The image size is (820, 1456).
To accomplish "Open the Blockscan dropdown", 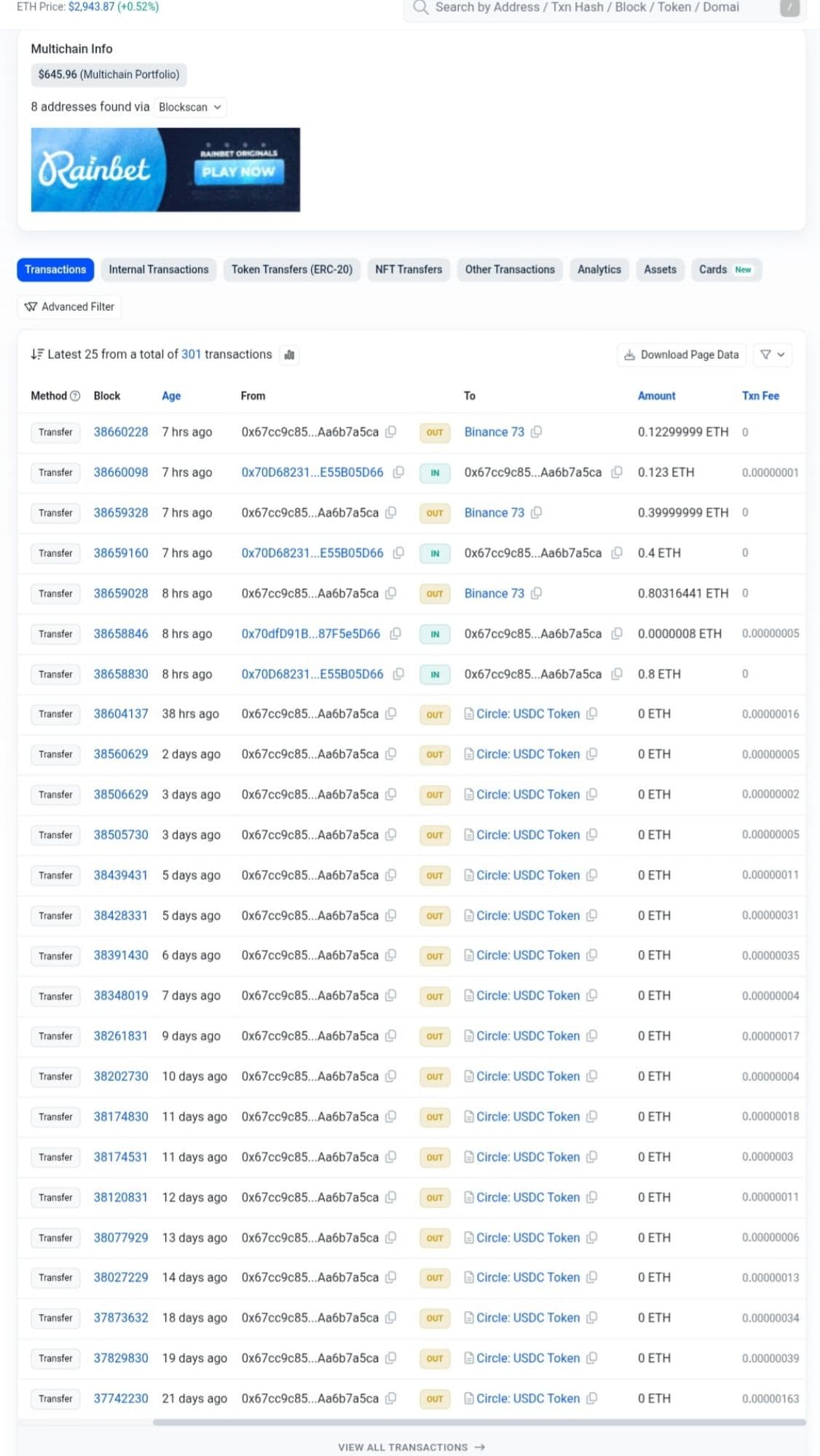I will click(x=190, y=107).
